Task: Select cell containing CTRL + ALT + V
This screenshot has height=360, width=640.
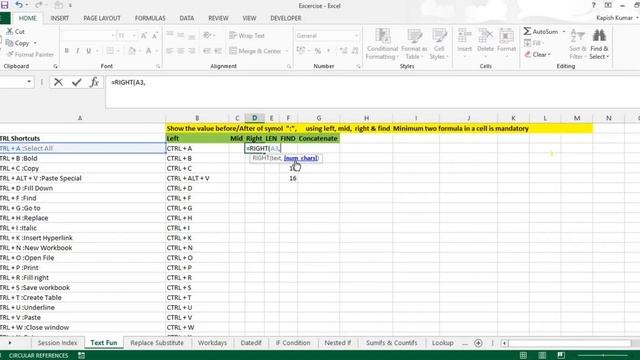Action: click(x=197, y=178)
